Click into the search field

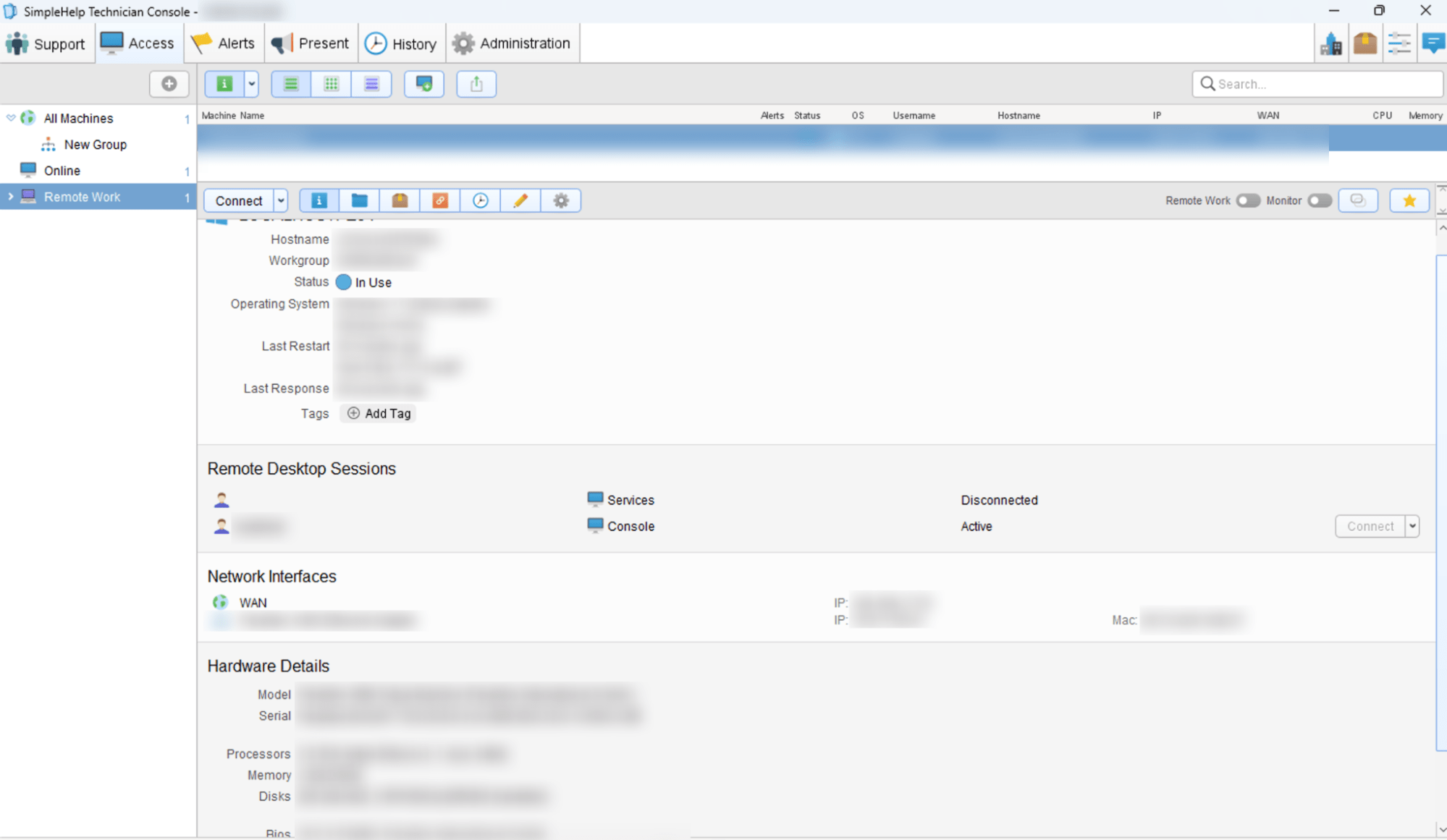pyautogui.click(x=1317, y=83)
